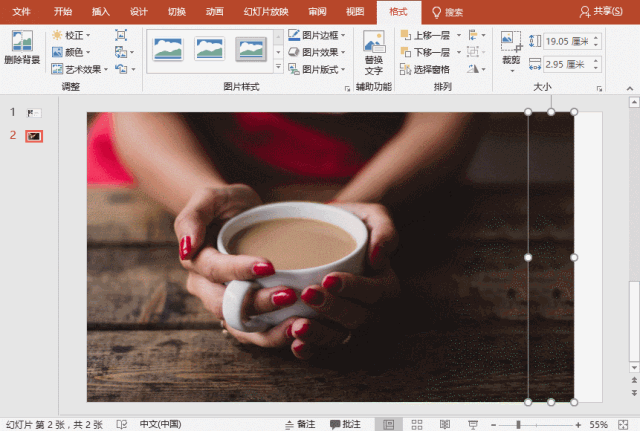
Task: Click the spell check book icon
Action: click(121, 424)
